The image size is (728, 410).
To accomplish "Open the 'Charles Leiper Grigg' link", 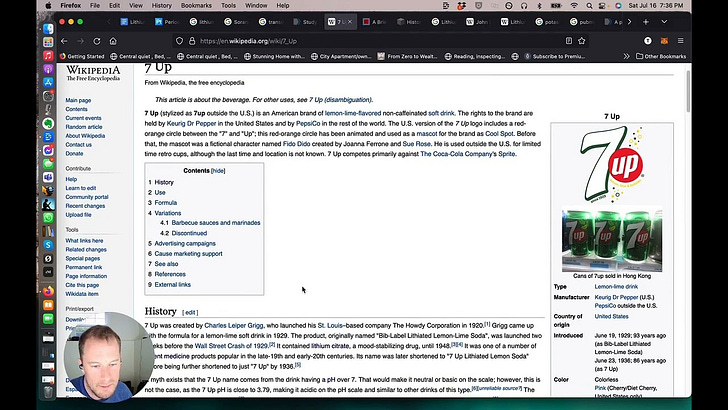I will pyautogui.click(x=234, y=325).
